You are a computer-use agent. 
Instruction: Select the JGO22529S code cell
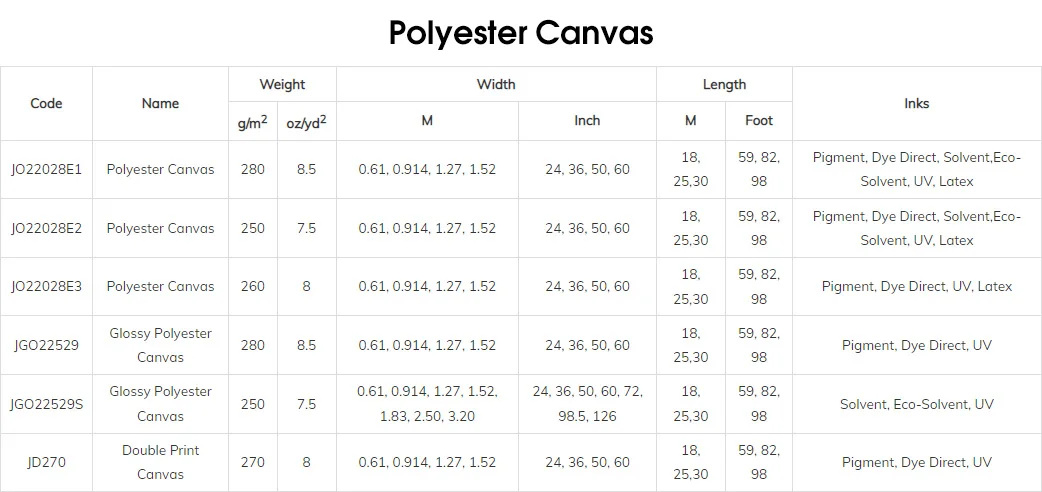click(x=46, y=404)
